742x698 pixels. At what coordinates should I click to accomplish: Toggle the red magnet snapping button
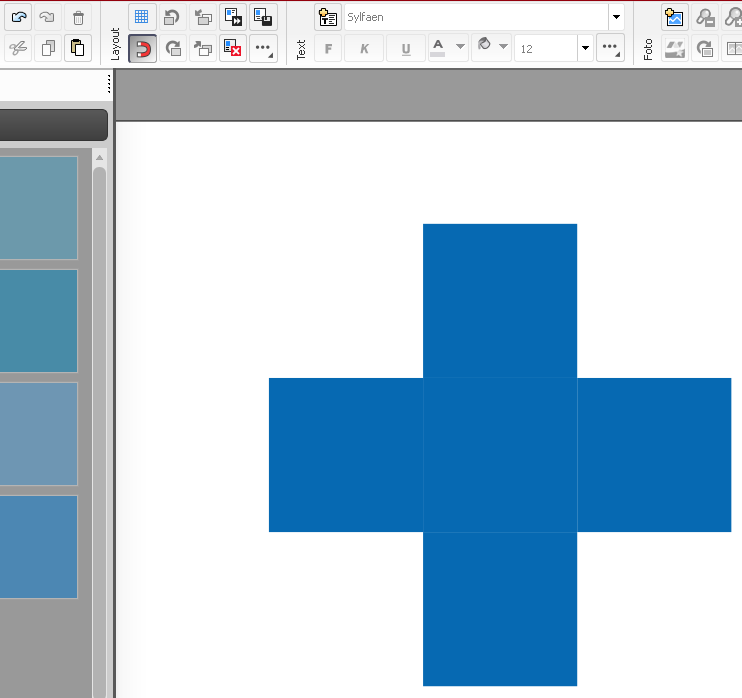(142, 48)
